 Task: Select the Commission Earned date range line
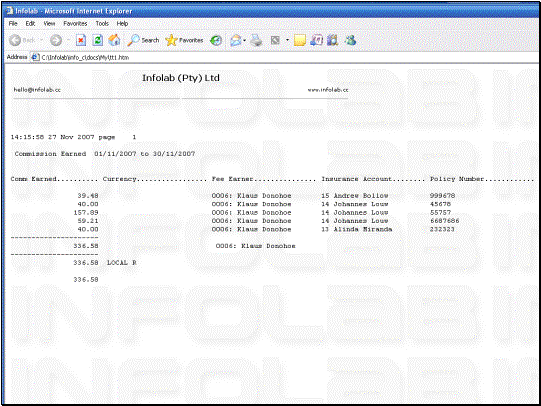pyautogui.click(x=105, y=154)
